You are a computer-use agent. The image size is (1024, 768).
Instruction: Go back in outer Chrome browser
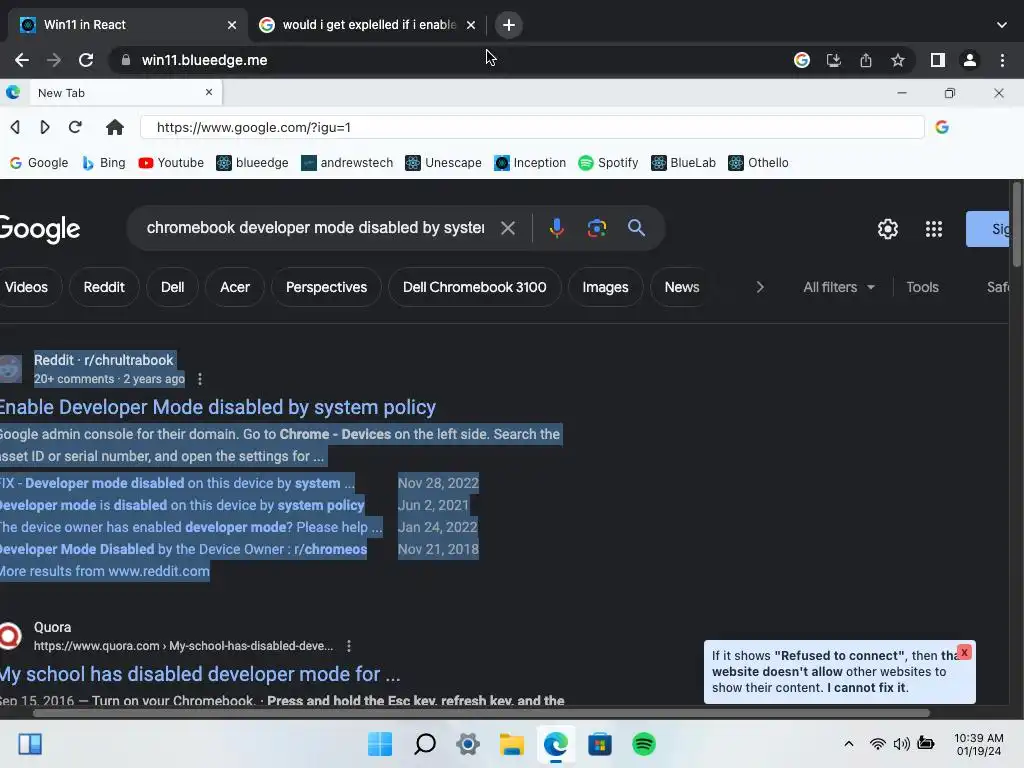click(x=22, y=60)
